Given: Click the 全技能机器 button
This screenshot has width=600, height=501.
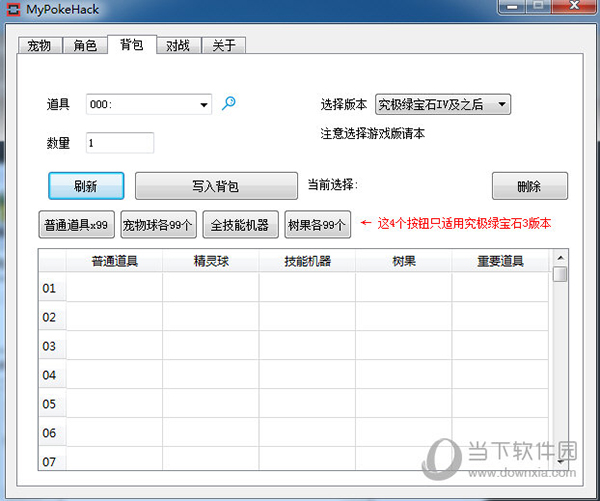Looking at the screenshot, I should coord(240,225).
